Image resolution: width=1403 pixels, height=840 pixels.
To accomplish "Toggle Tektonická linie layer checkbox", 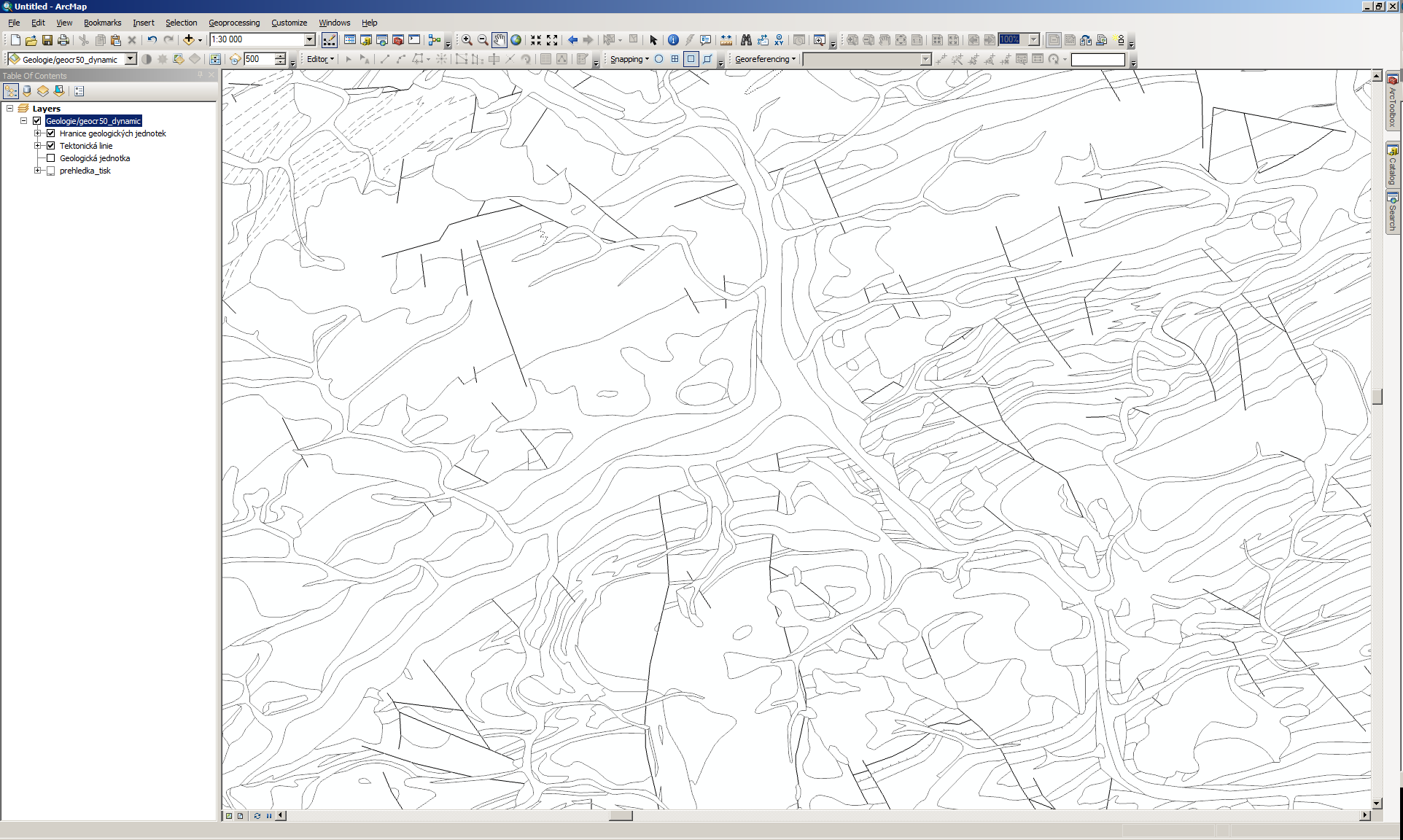I will click(51, 146).
